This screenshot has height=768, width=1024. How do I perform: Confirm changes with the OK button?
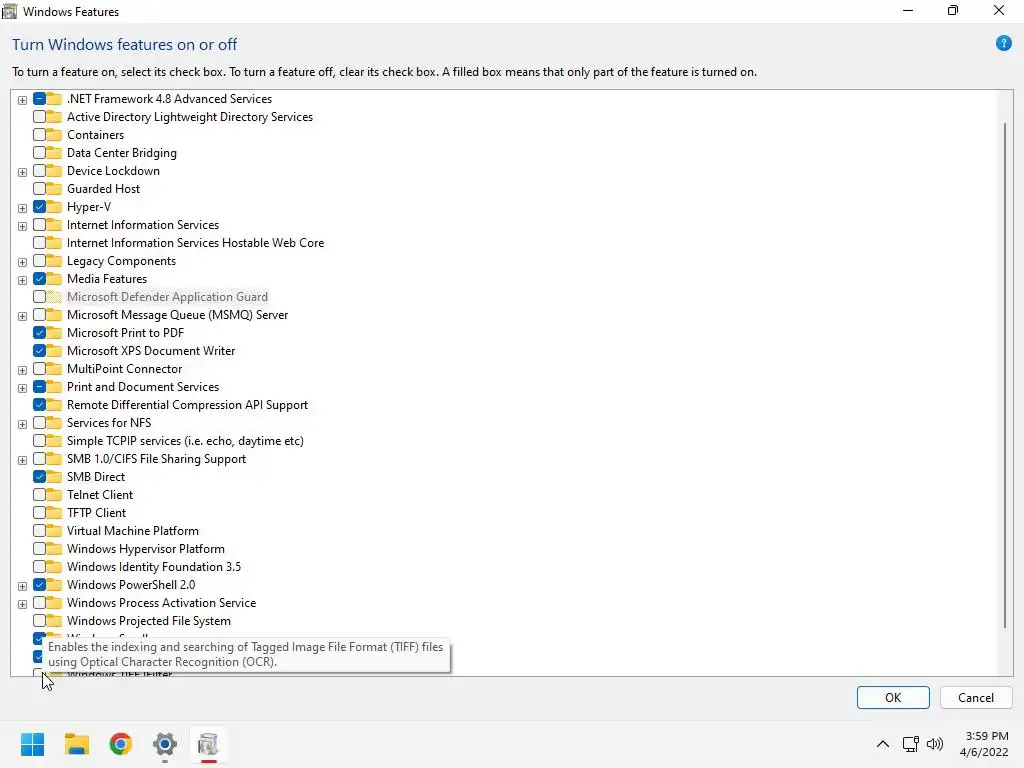point(893,697)
